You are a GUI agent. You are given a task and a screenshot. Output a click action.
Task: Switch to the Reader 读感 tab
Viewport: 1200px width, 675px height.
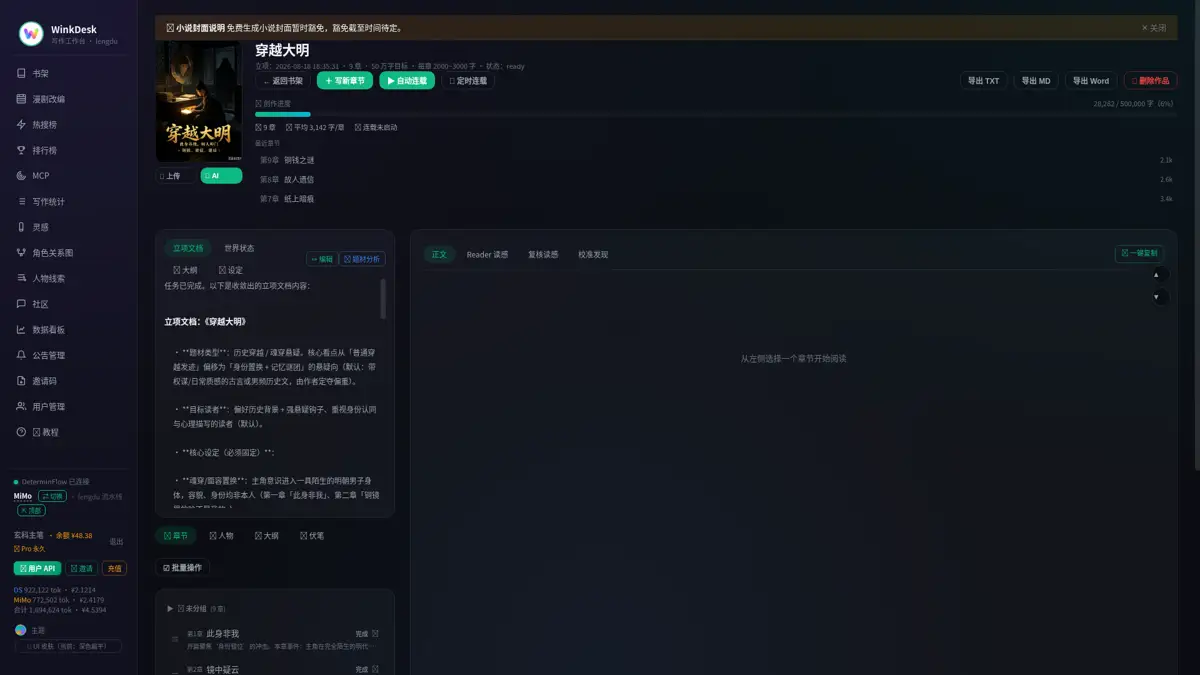[x=487, y=254]
